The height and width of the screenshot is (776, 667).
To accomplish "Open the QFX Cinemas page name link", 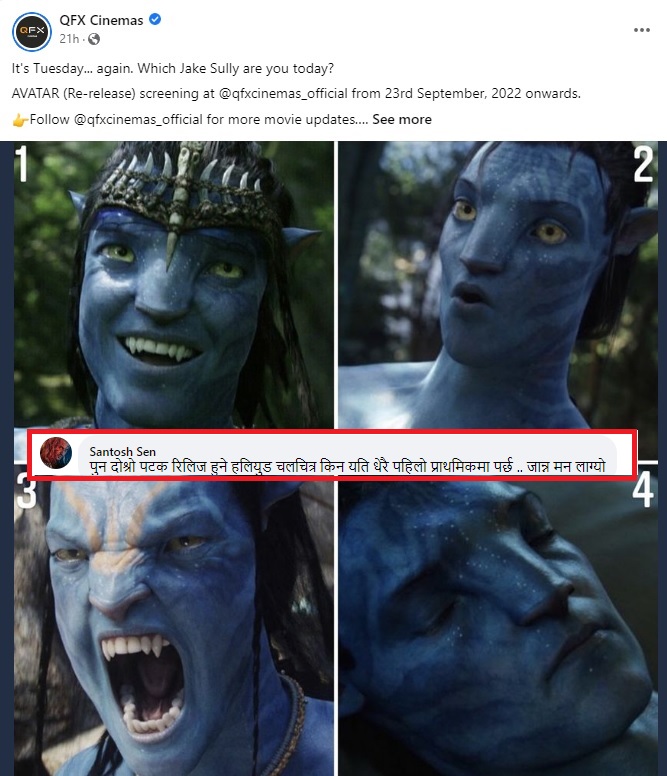I will pos(101,20).
